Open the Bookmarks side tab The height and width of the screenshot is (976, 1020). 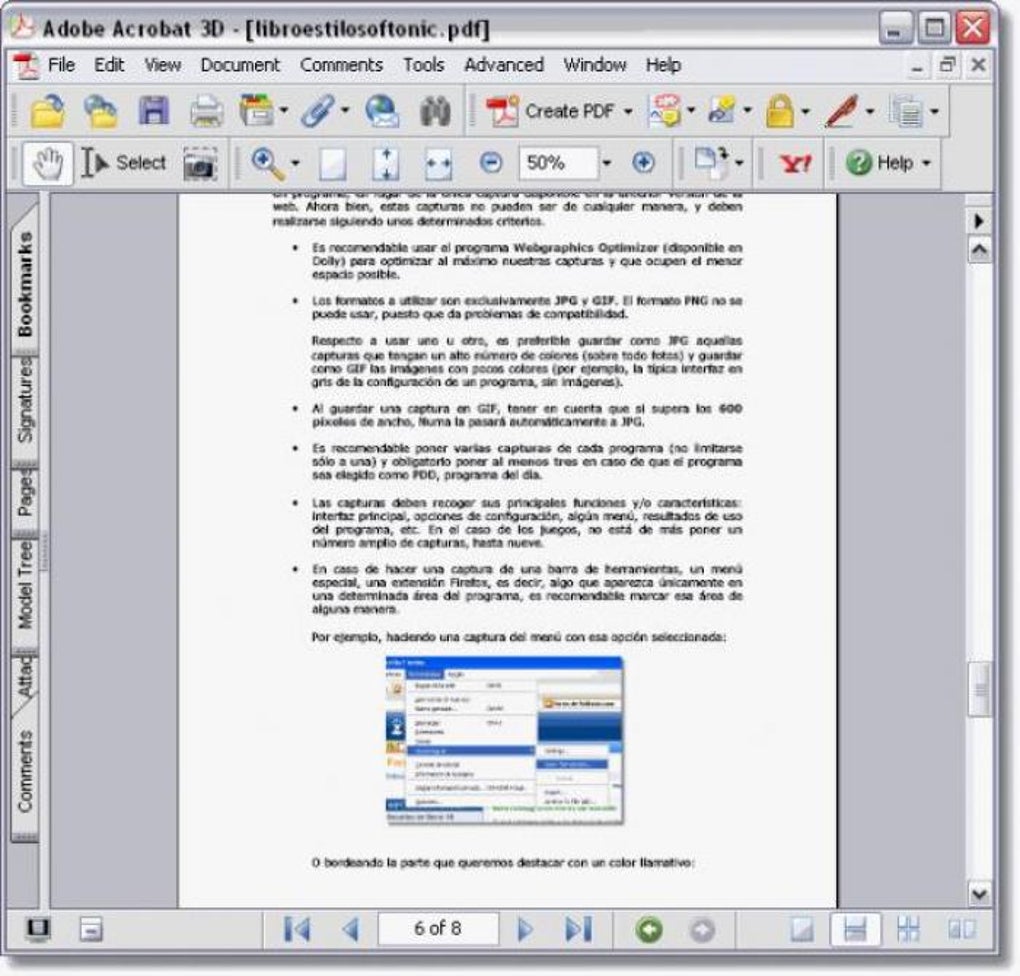[25, 284]
